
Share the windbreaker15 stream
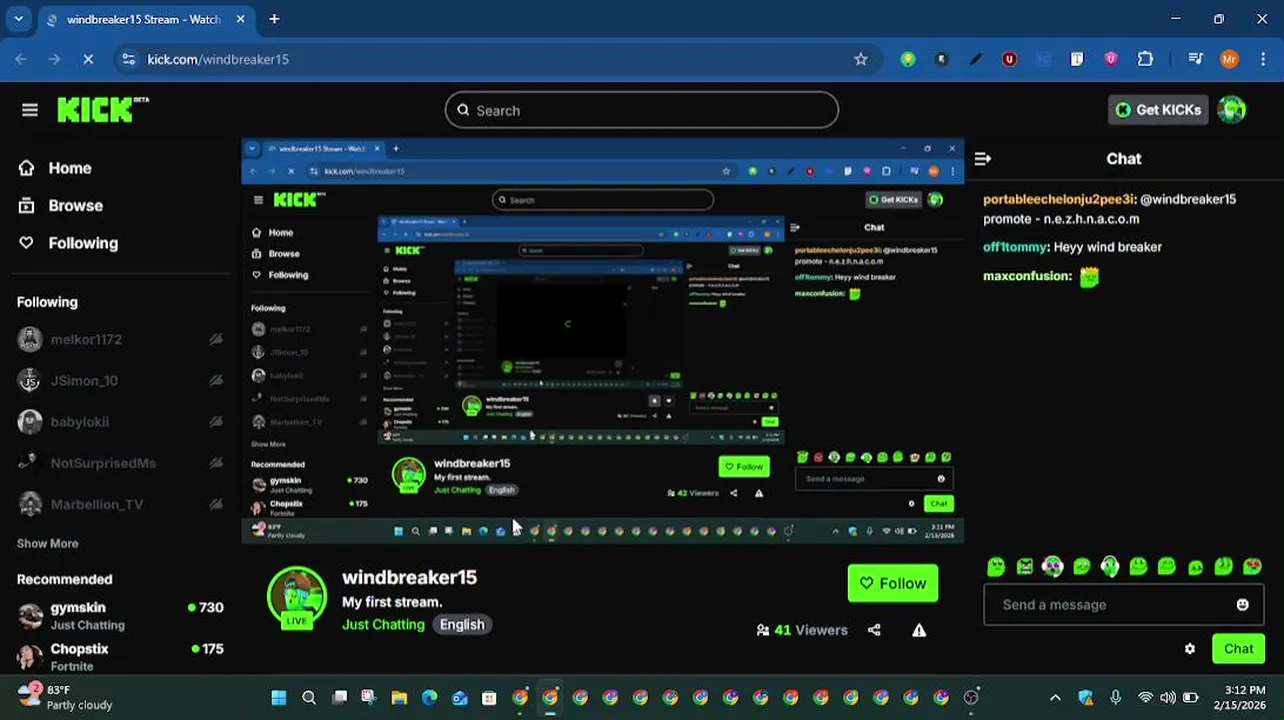click(874, 630)
